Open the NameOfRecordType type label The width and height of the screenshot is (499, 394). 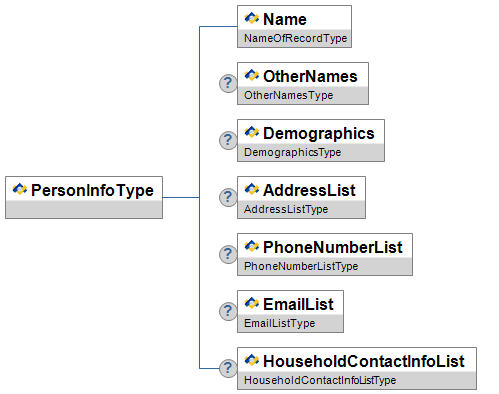click(x=295, y=38)
